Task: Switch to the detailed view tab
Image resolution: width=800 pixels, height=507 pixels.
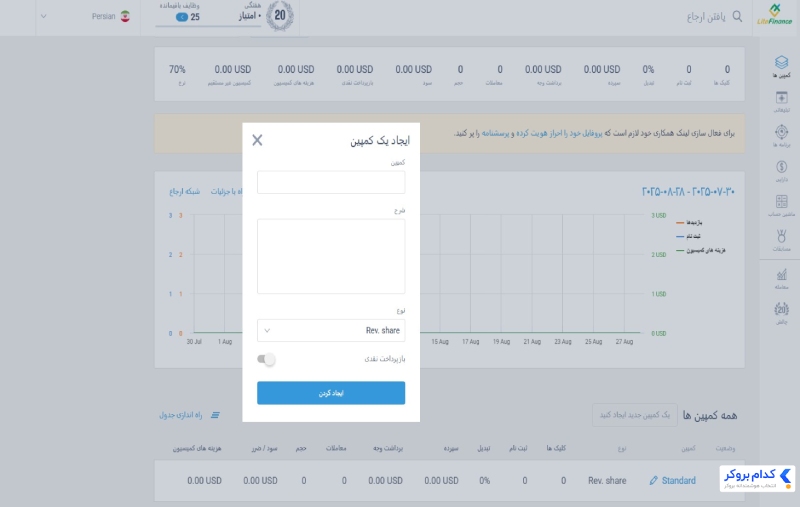Action: [227, 192]
